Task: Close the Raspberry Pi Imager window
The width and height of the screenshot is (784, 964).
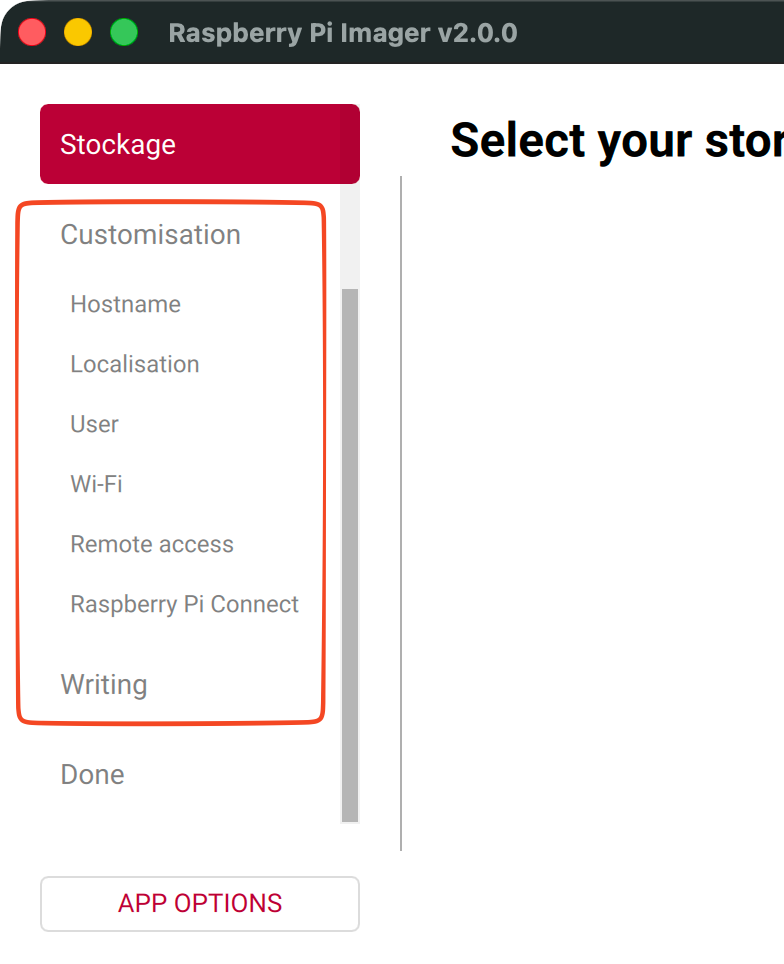Action: click(x=32, y=32)
